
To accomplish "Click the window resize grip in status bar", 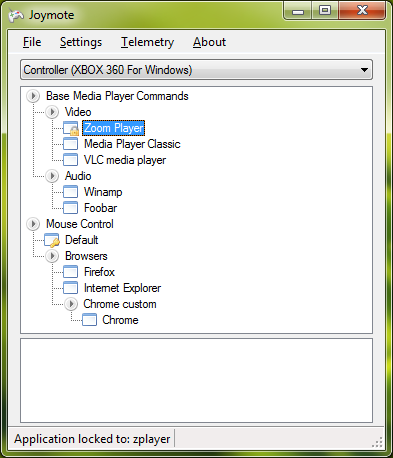I will [377, 442].
